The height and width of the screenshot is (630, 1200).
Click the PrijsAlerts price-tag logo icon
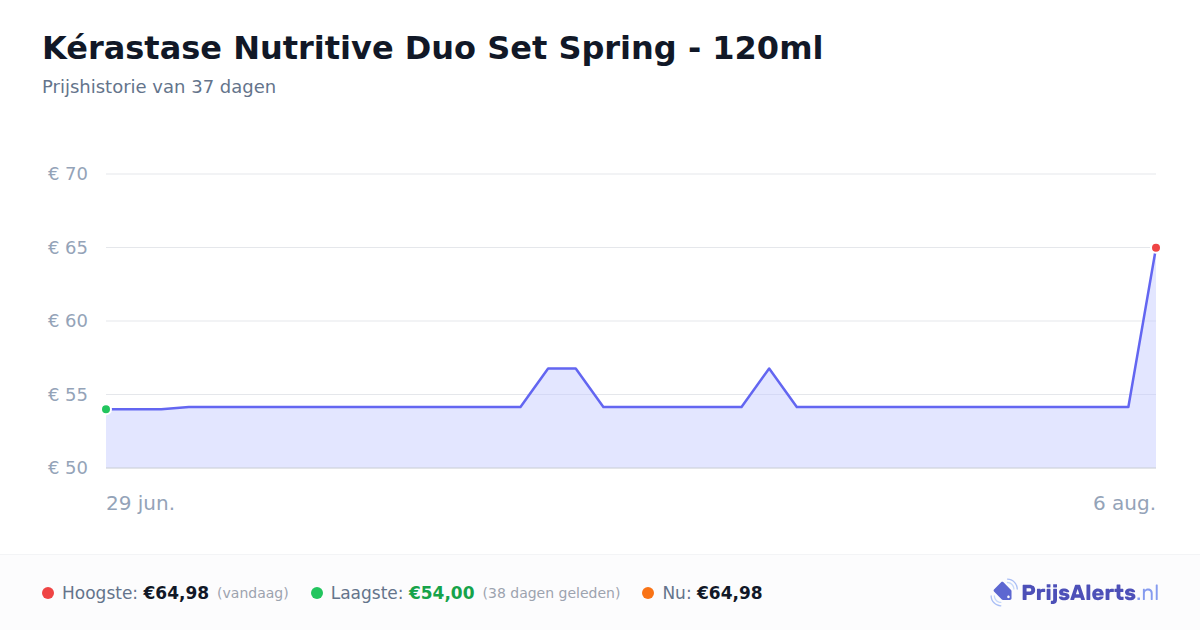[x=1003, y=593]
